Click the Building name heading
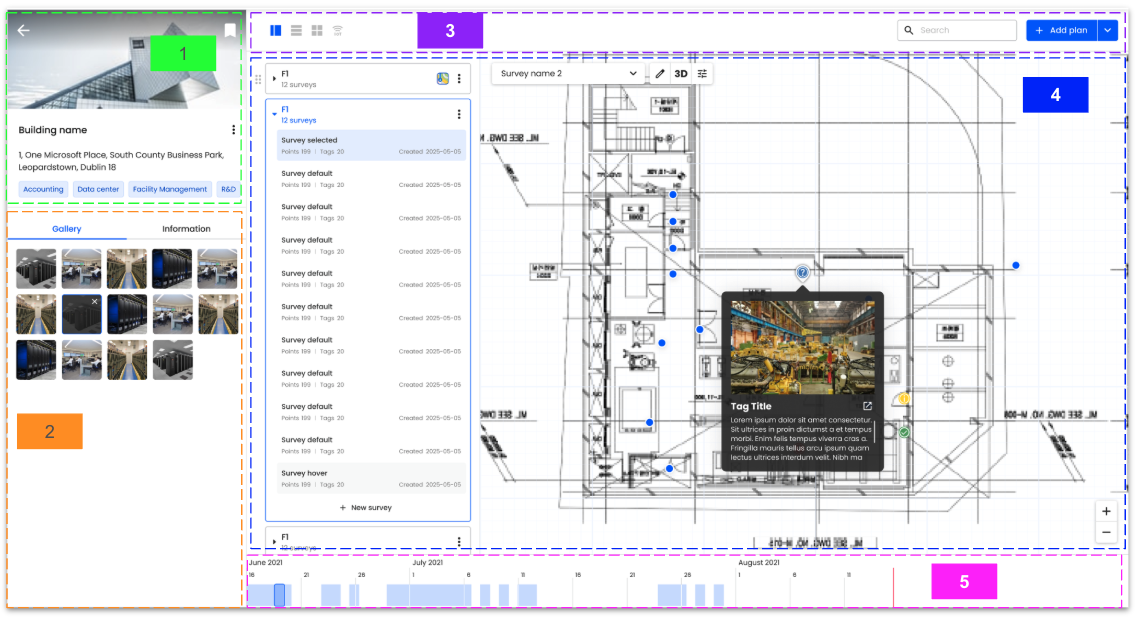The width and height of the screenshot is (1146, 621). (53, 130)
